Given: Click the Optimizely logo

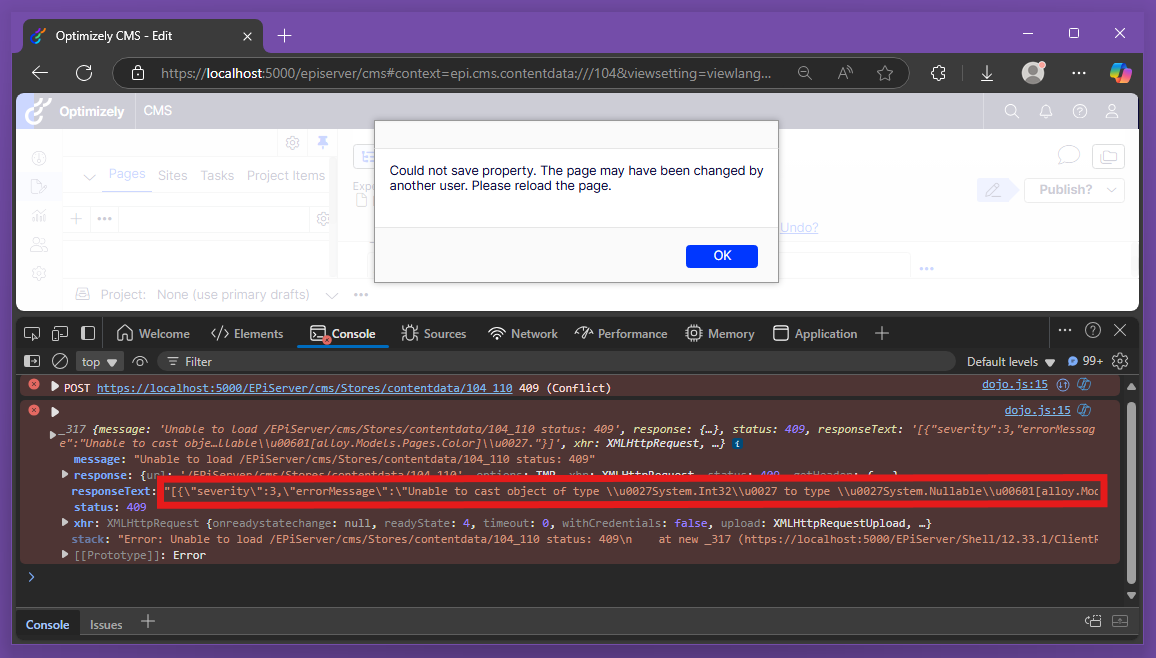Looking at the screenshot, I should pyautogui.click(x=74, y=111).
